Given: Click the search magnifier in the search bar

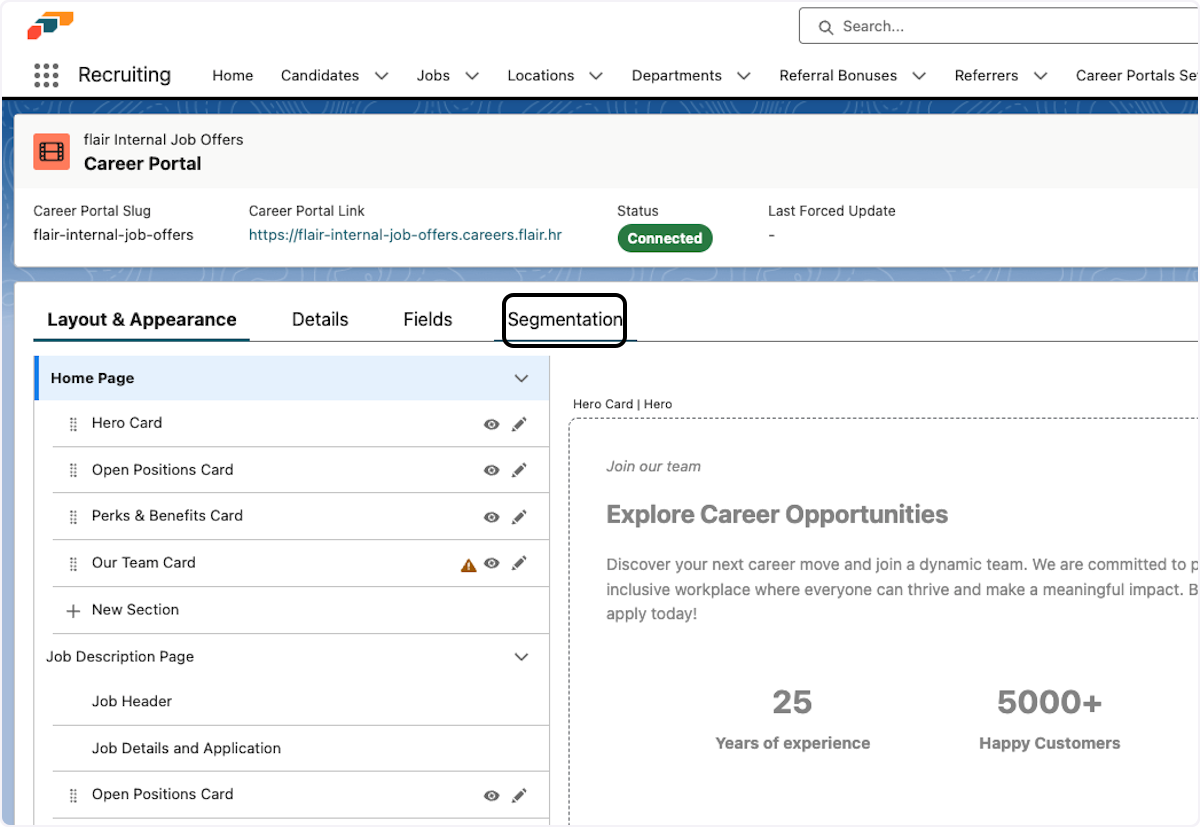Looking at the screenshot, I should 826,26.
